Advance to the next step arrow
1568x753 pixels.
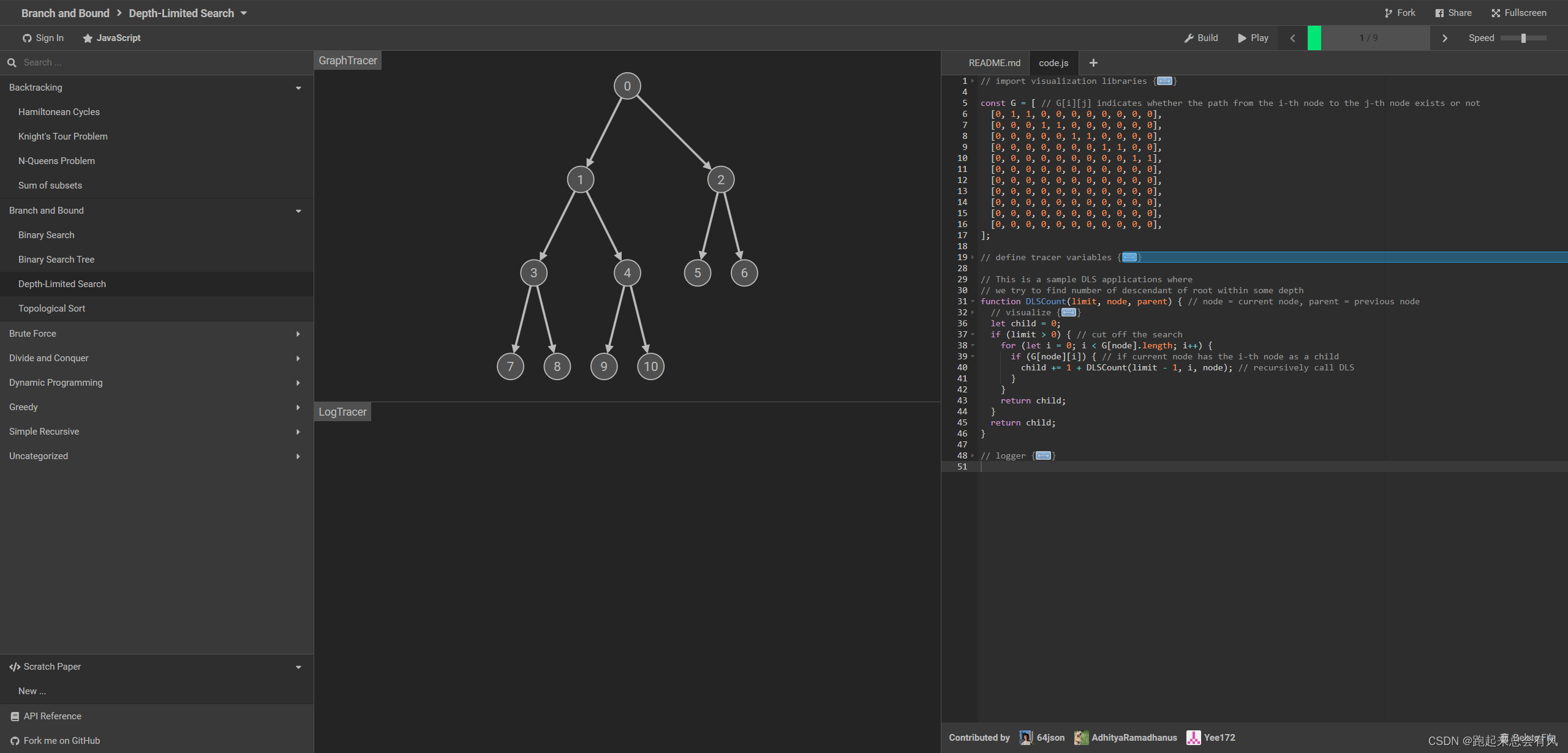click(x=1445, y=38)
